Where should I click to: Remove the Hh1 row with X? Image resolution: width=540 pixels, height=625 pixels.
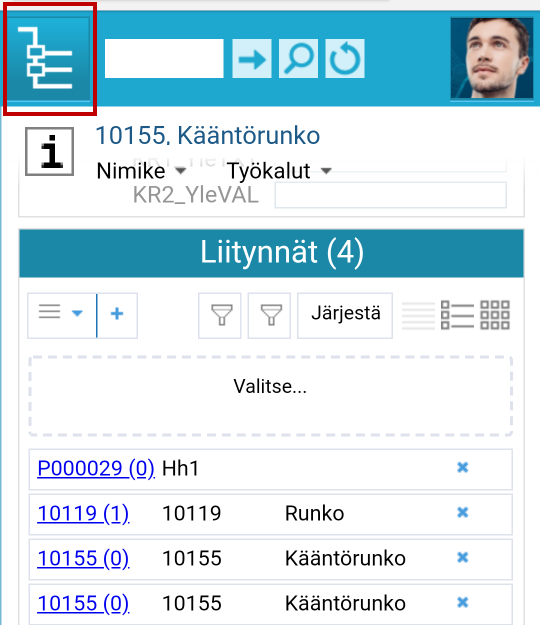coord(462,467)
